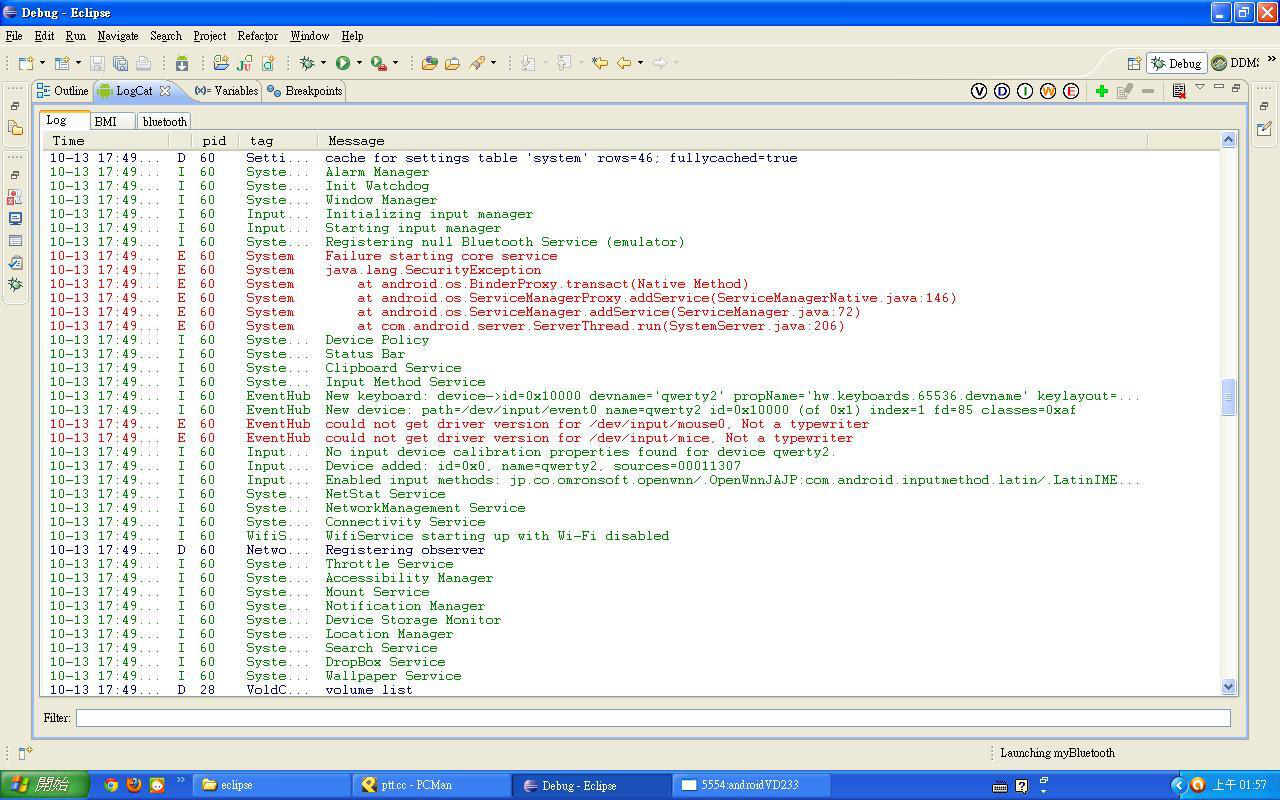Viewport: 1280px width, 800px height.
Task: Click the Run External Tools icon
Action: click(x=378, y=63)
